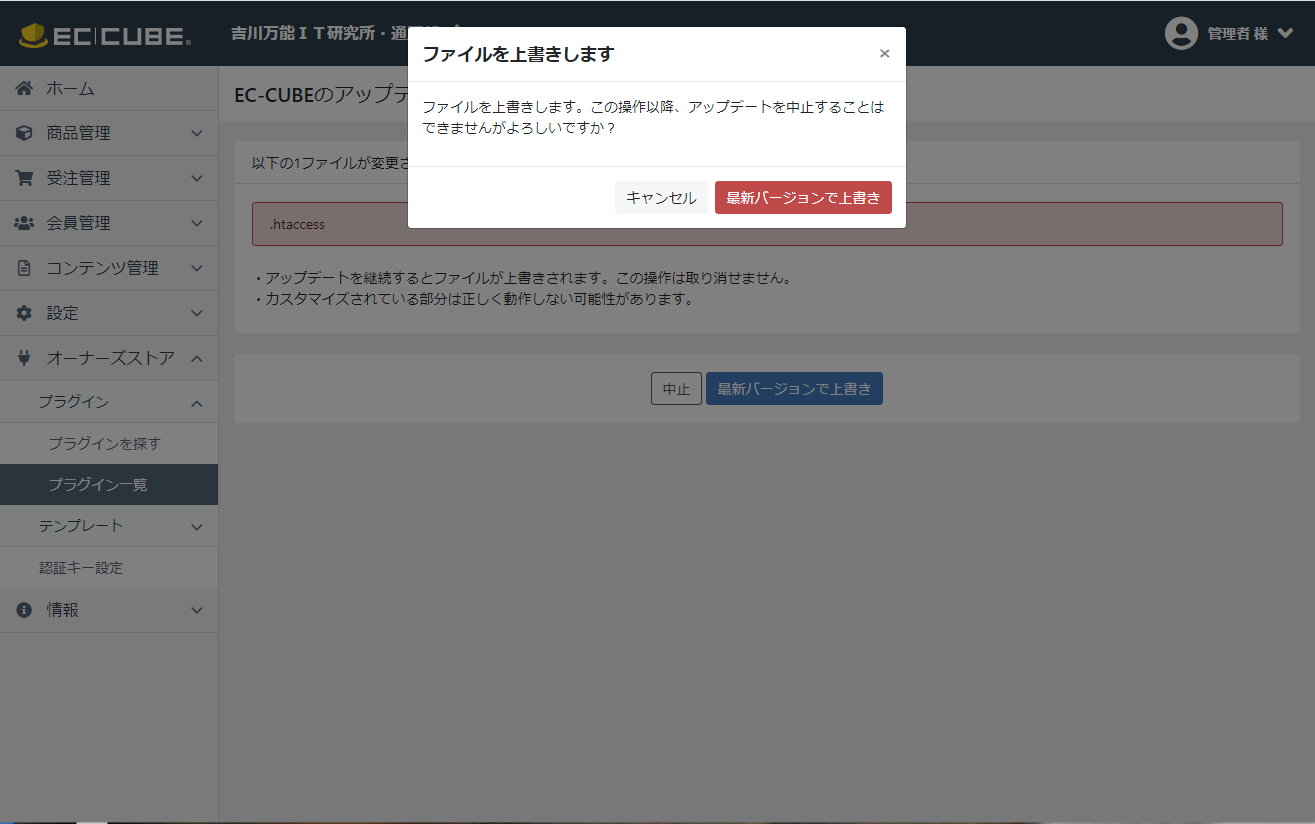Click the plug icon for オーナーズストア
The image size is (1315, 824).
[24, 358]
